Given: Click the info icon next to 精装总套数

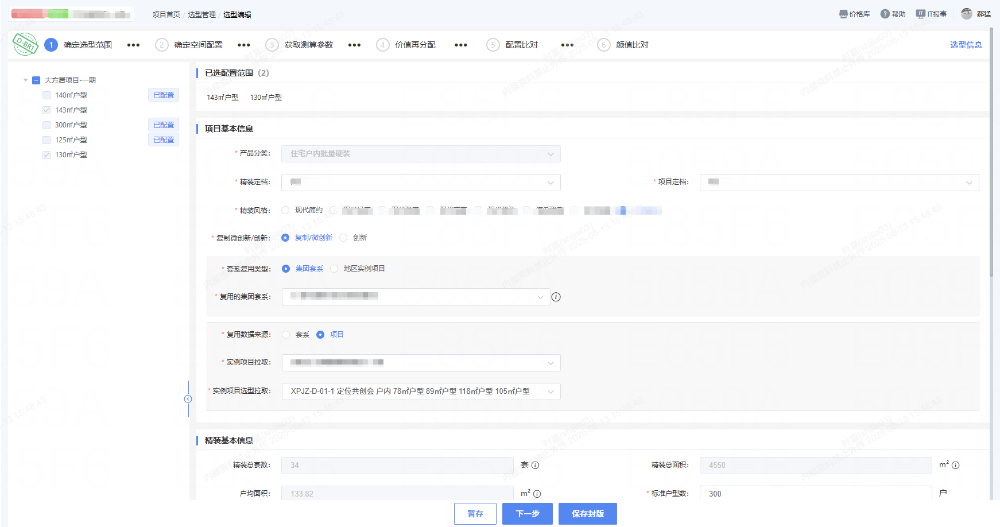Looking at the screenshot, I should pos(535,465).
